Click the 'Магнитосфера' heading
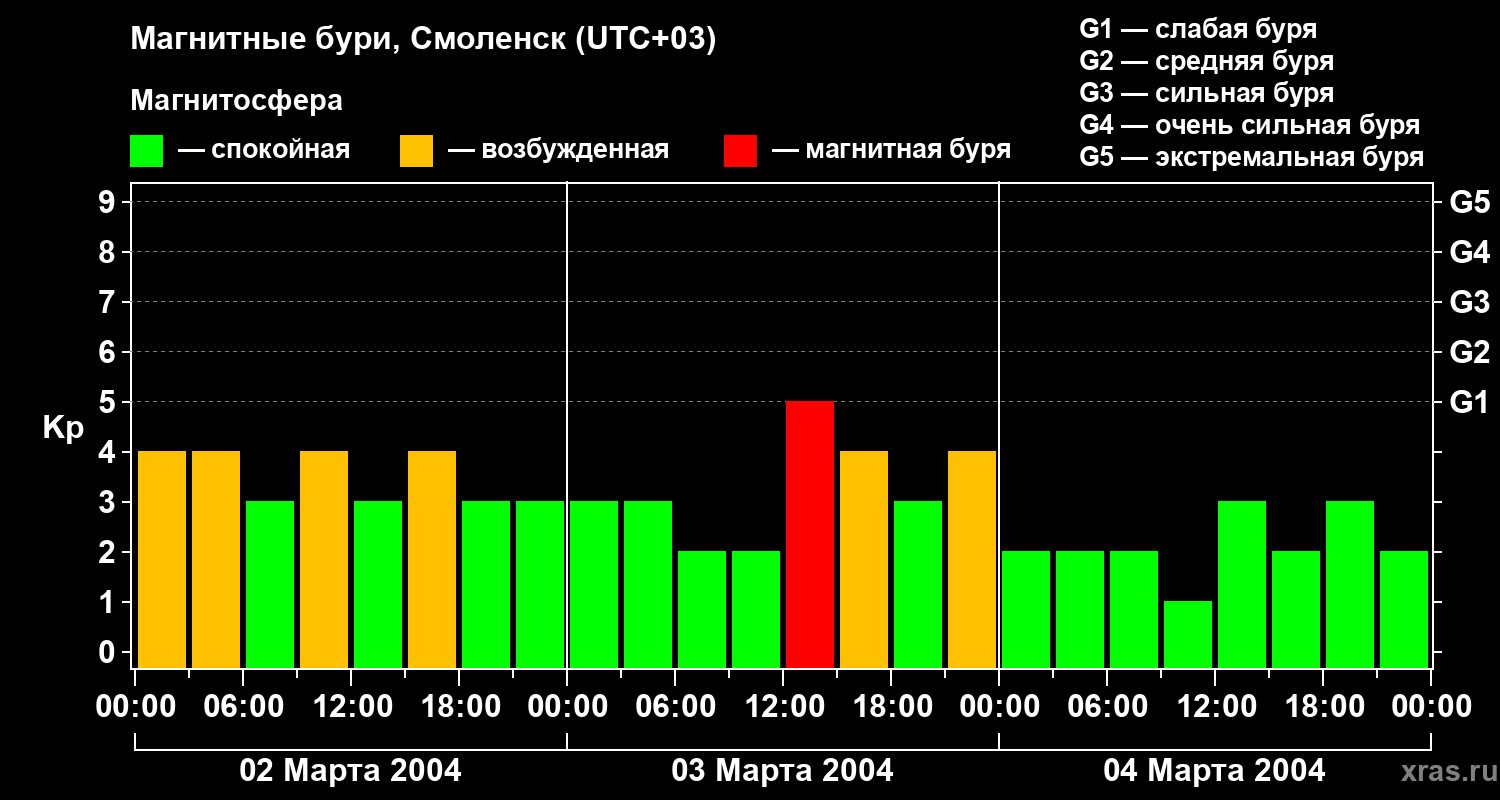1500x800 pixels. 237,101
